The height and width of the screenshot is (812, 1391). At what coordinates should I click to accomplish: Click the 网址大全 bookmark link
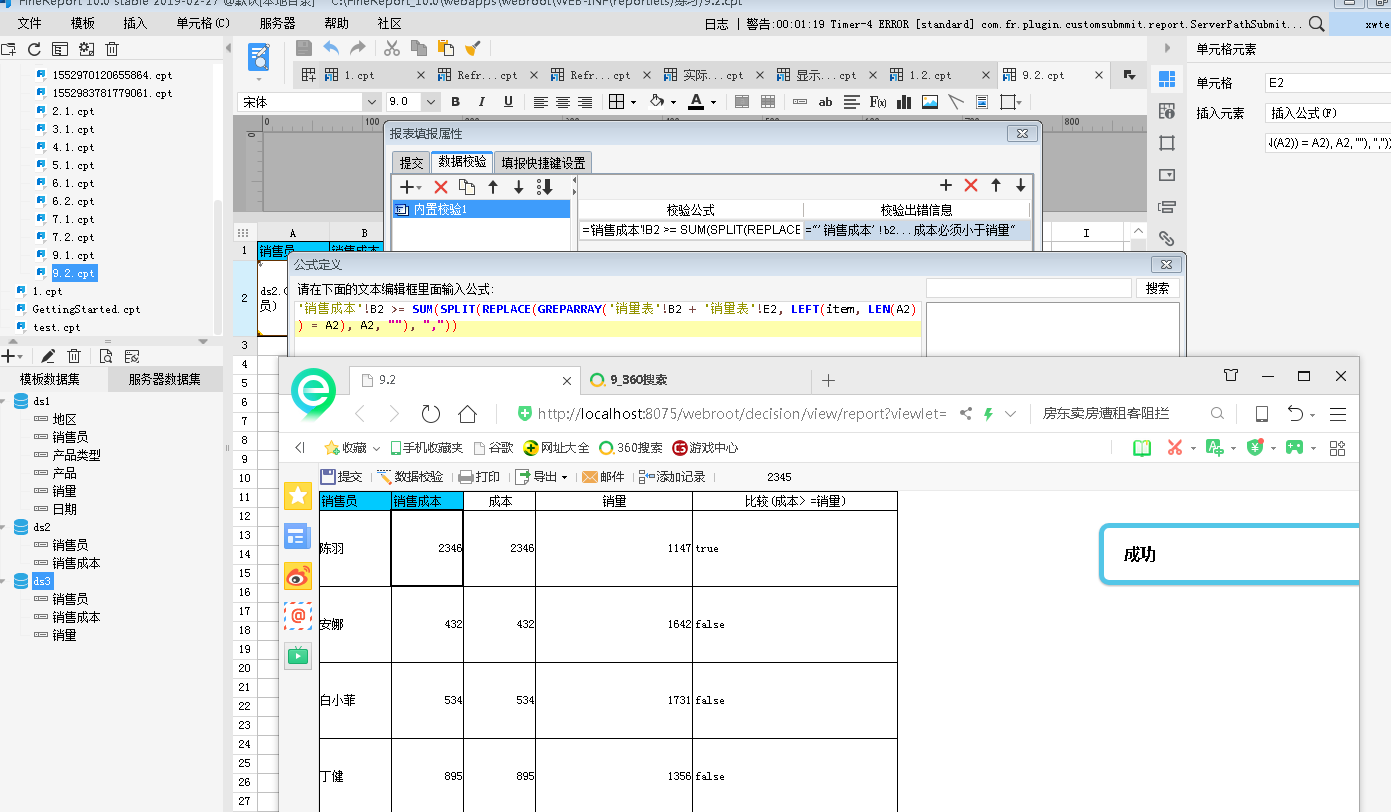pos(556,448)
